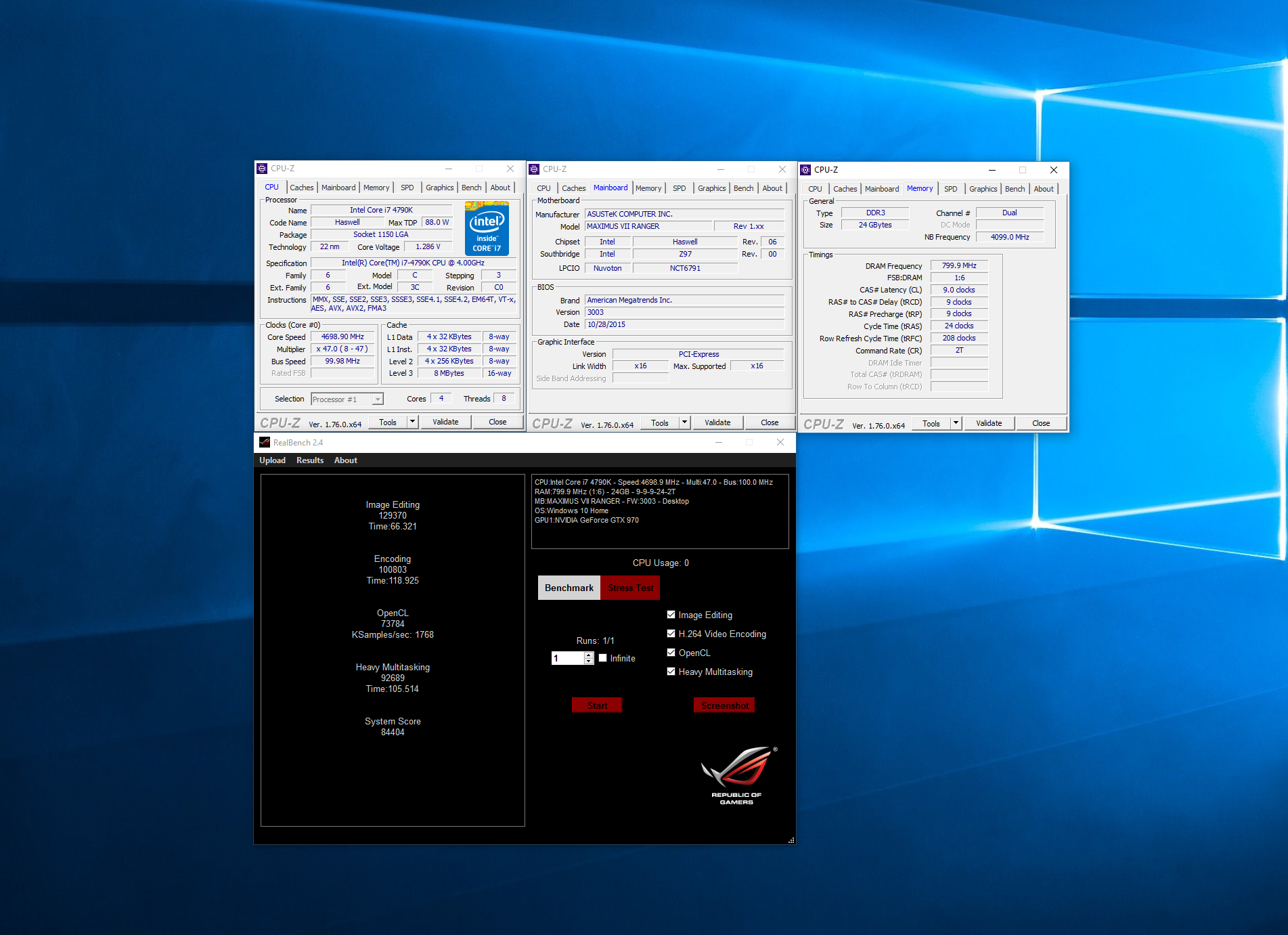Click the red Start button
1288x935 pixels.
click(597, 705)
